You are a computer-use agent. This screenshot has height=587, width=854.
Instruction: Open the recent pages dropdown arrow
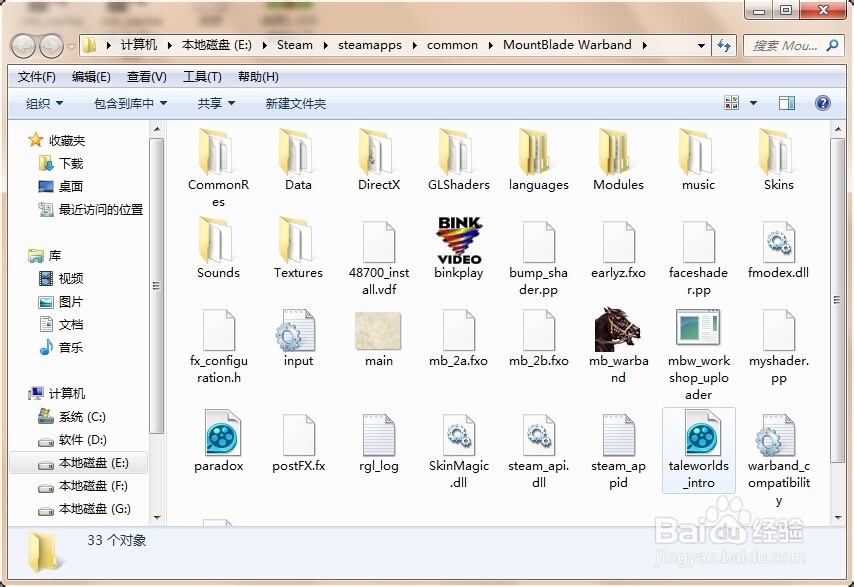coord(71,46)
